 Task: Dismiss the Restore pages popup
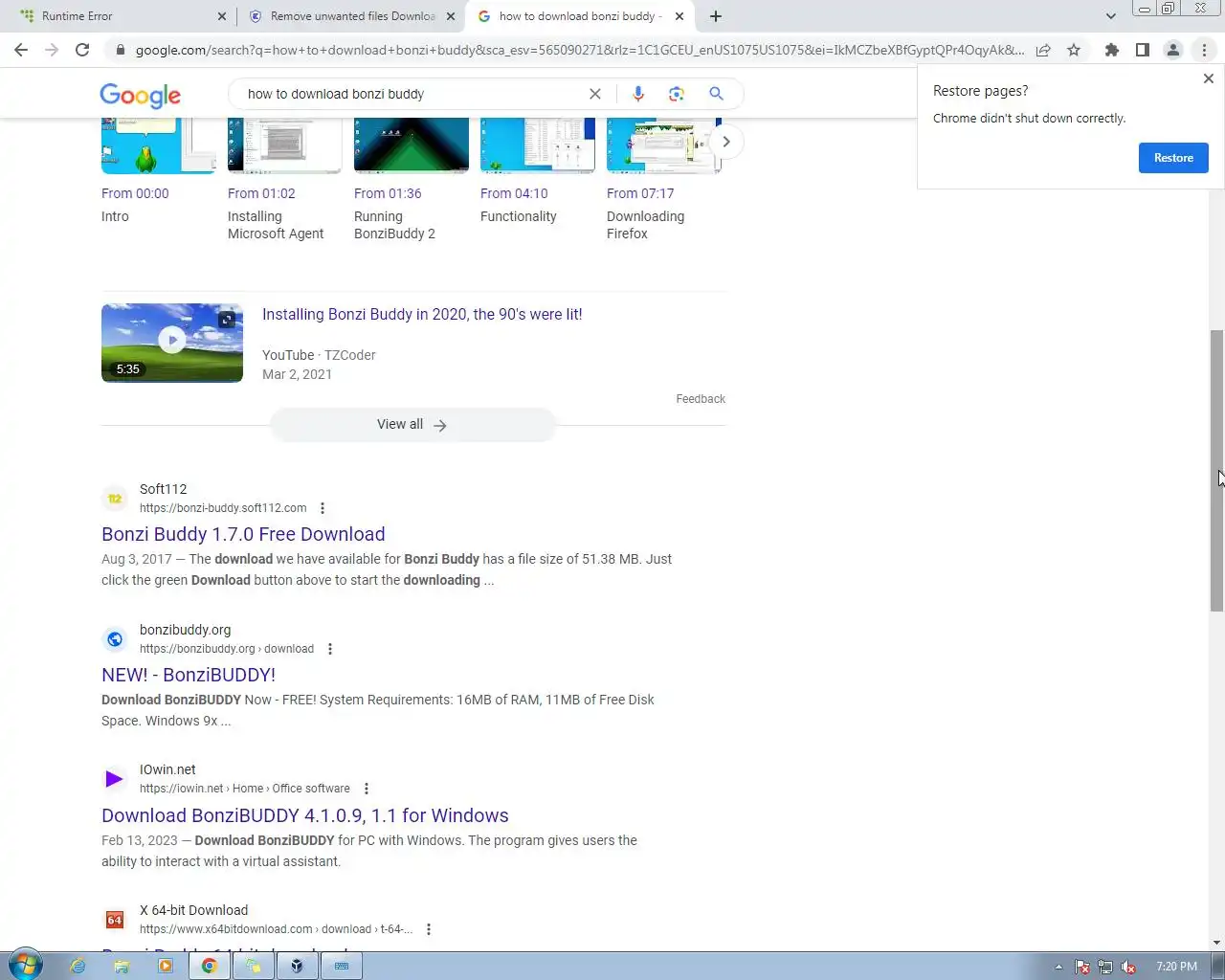[x=1208, y=78]
